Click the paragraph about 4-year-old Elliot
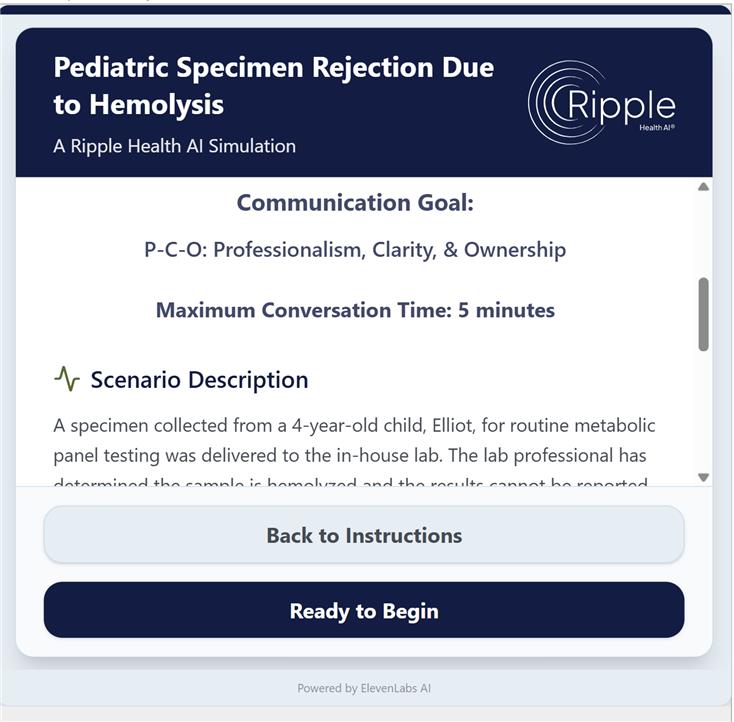The width and height of the screenshot is (734, 722). pyautogui.click(x=354, y=440)
